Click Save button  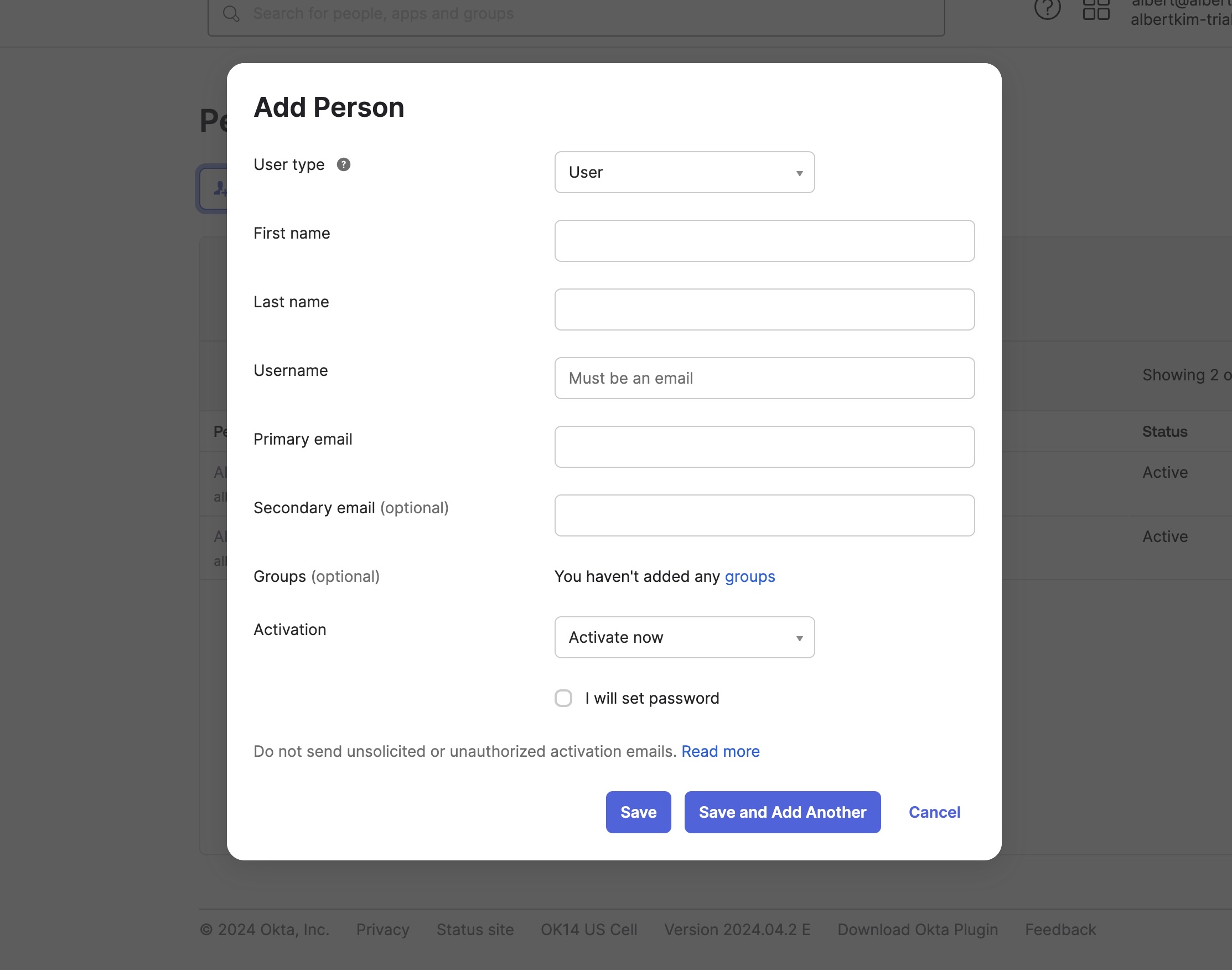tap(638, 812)
